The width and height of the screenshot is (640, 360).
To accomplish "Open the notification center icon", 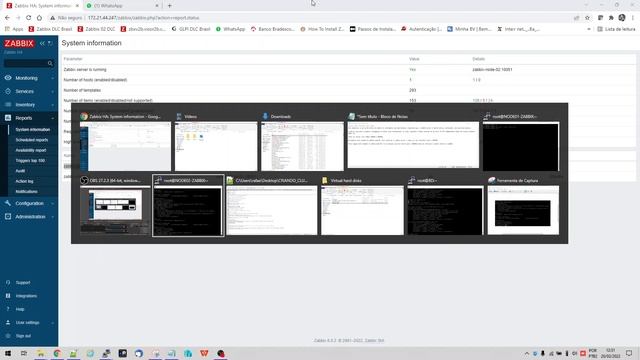I will (x=629, y=353).
